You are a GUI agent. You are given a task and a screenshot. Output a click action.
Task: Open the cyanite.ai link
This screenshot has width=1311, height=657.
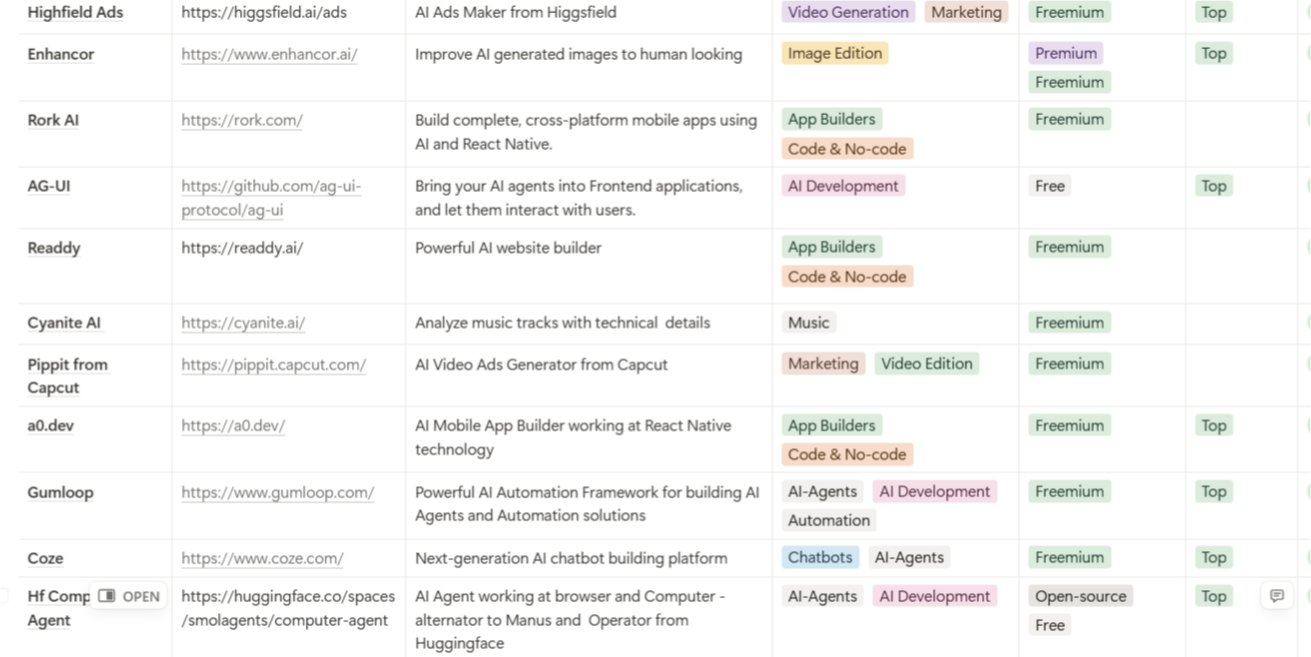(x=243, y=323)
